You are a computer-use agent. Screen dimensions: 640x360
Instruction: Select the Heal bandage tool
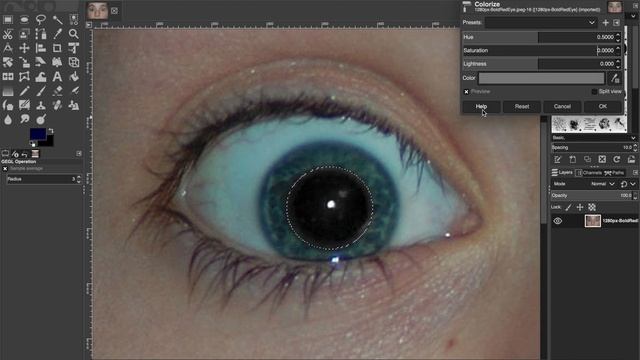click(57, 105)
